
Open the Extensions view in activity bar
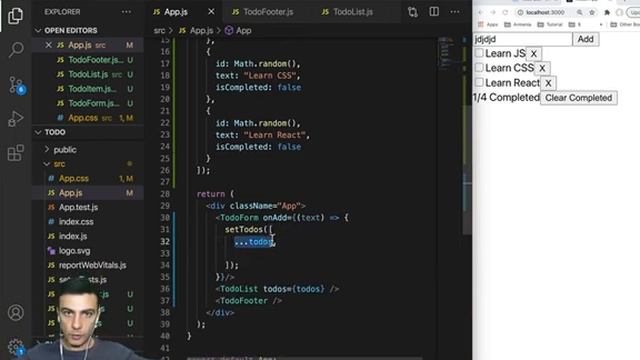[x=16, y=153]
